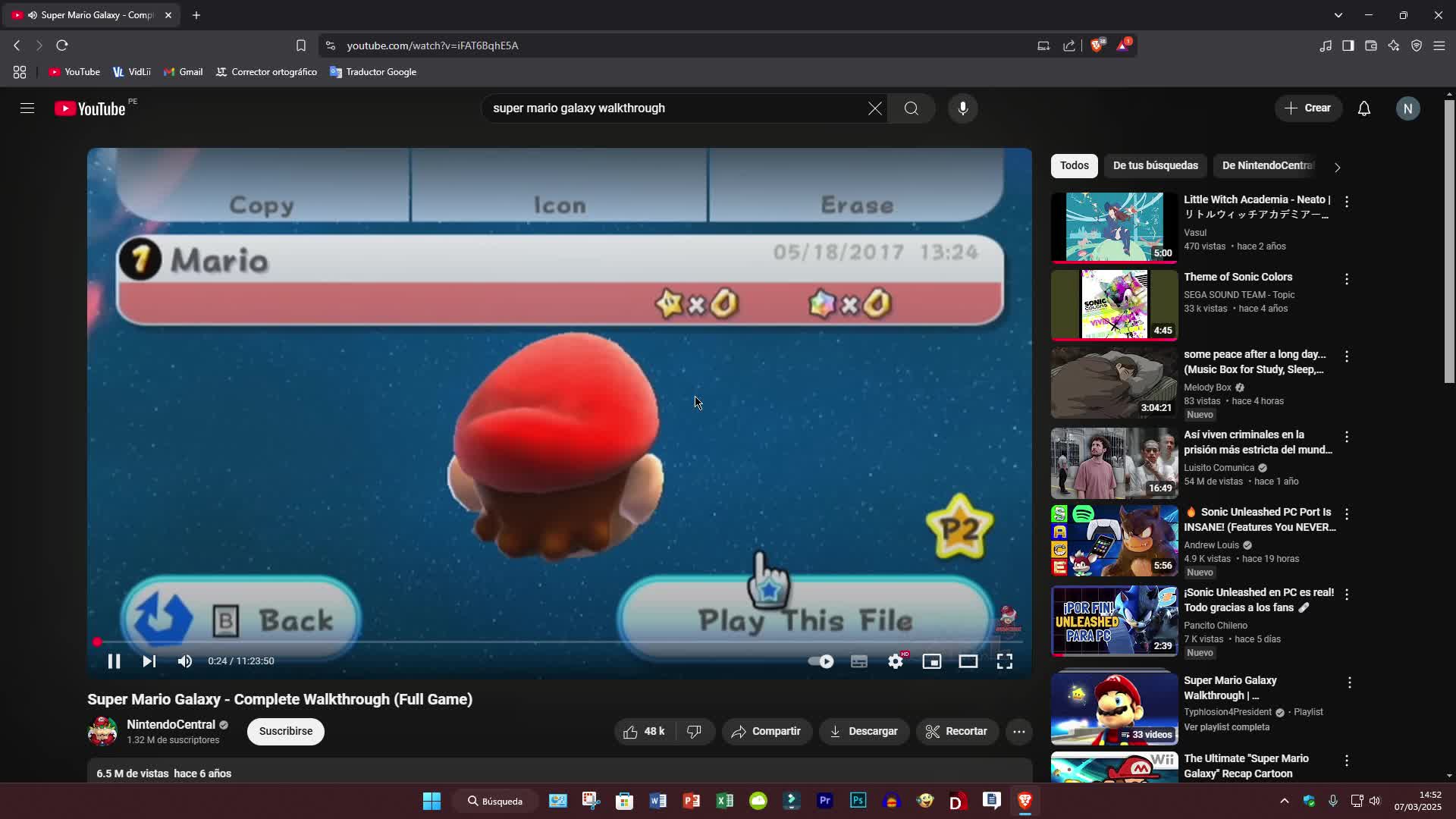The image size is (1456, 819).
Task: Open more actions three-dot menu below video
Action: [1019, 732]
